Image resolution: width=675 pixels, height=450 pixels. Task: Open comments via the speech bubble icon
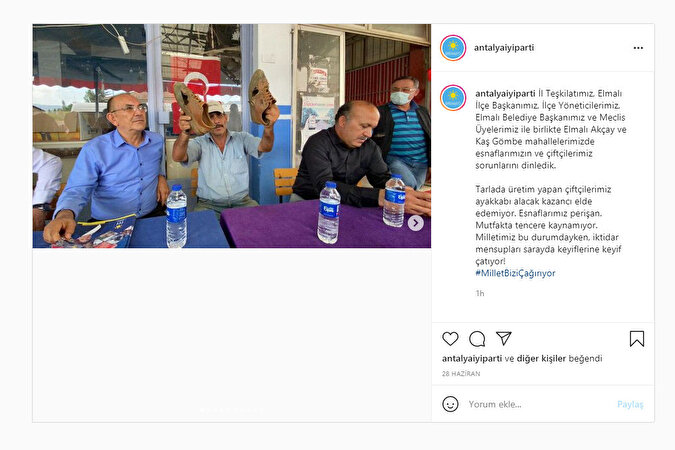pyautogui.click(x=477, y=339)
